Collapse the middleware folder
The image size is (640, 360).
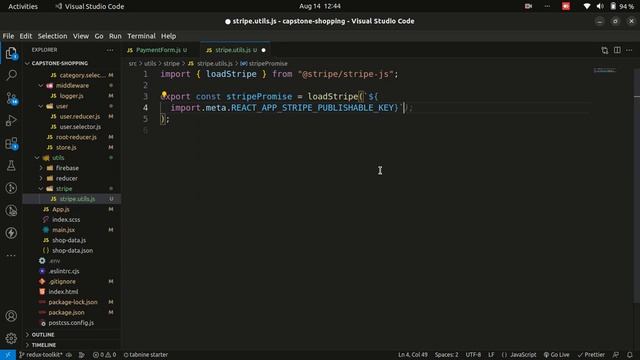pos(71,86)
